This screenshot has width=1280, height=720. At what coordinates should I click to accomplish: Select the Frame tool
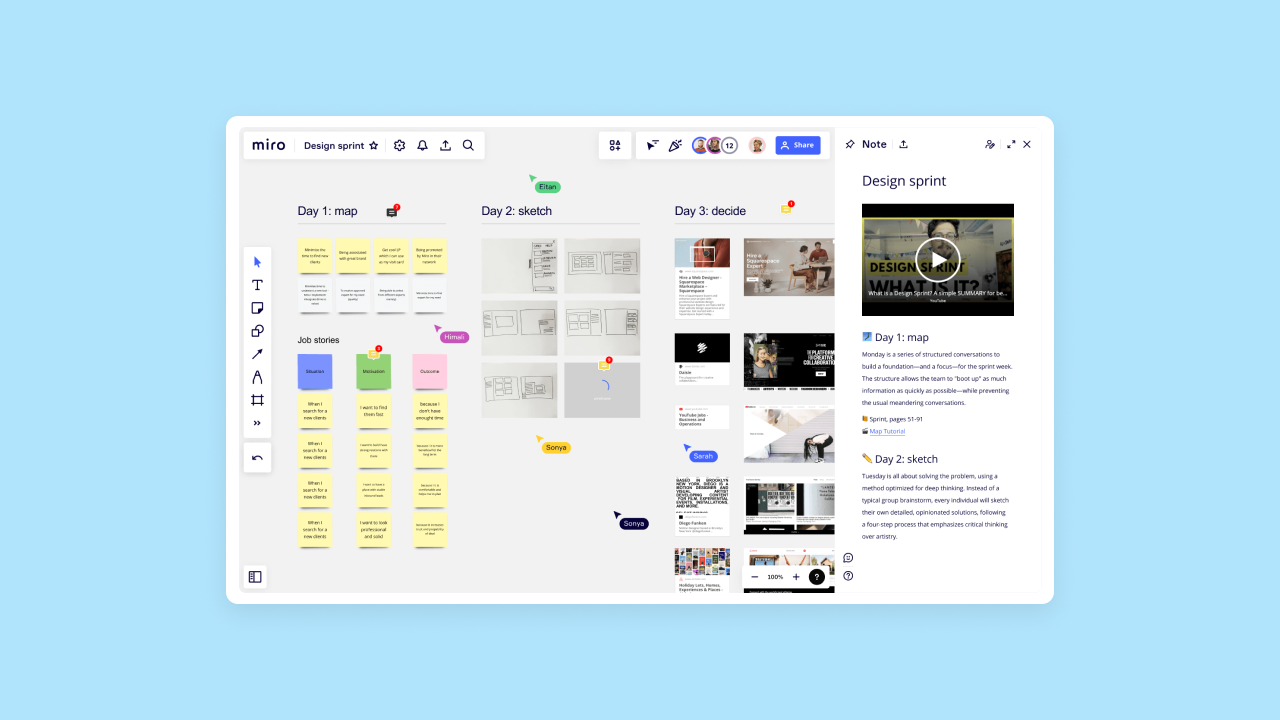[257, 399]
